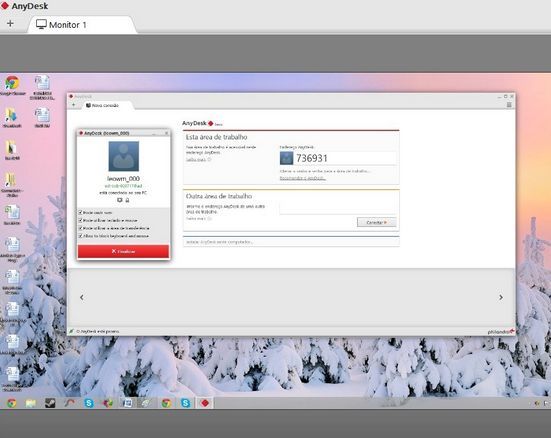Click the second Skype icon on the remote taskbar
551x438 pixels.
(x=185, y=403)
